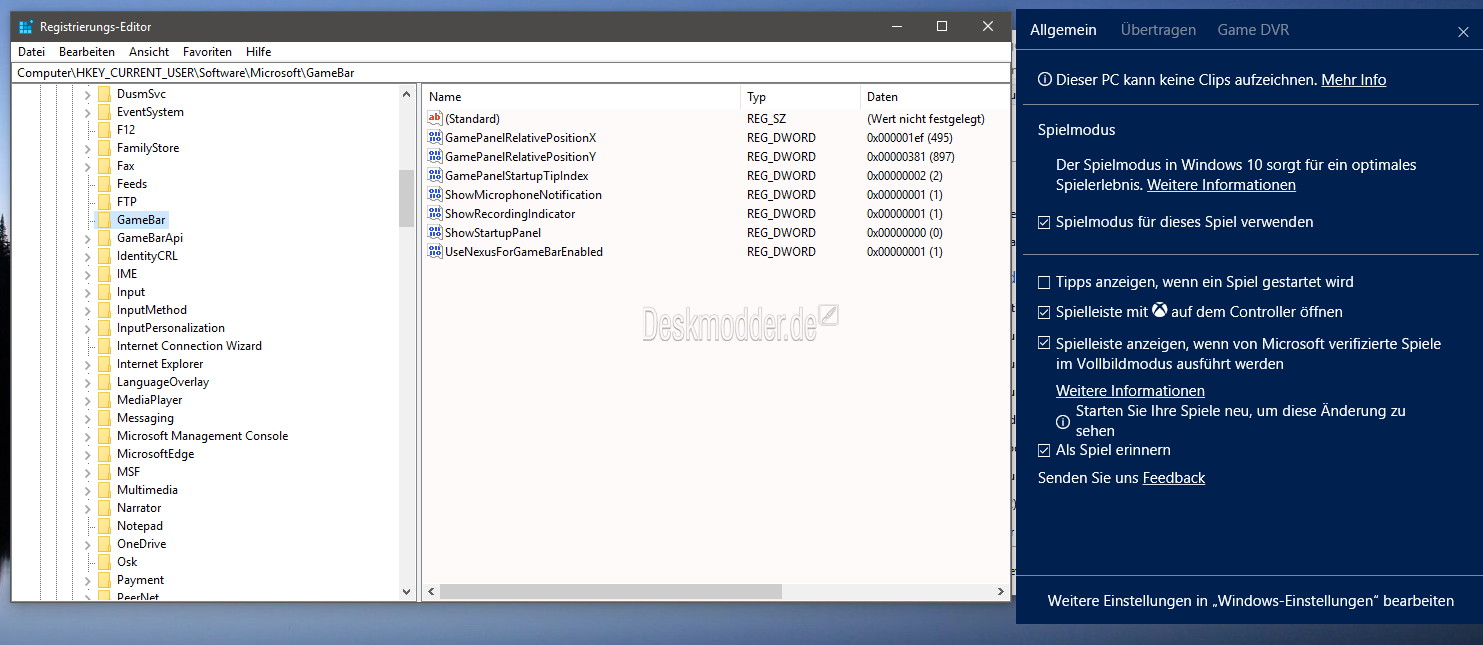Viewport: 1483px width, 645px height.
Task: Expand the IdentityCRL registry key
Action: 87,256
